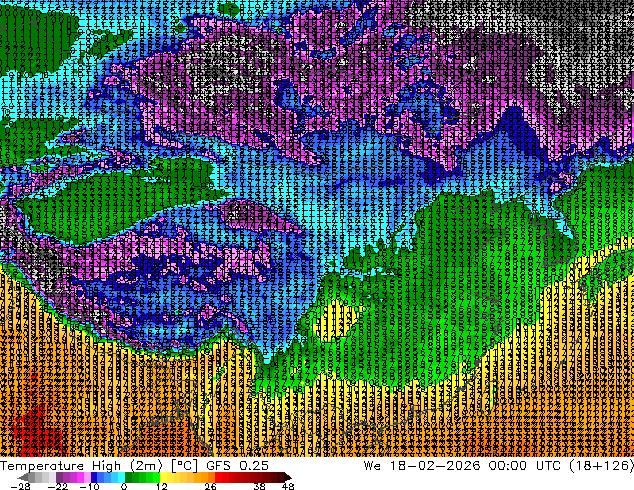Click the cyan legend swatch left of the 0 label
Screen dimensions: 634x490
[x=121, y=477]
